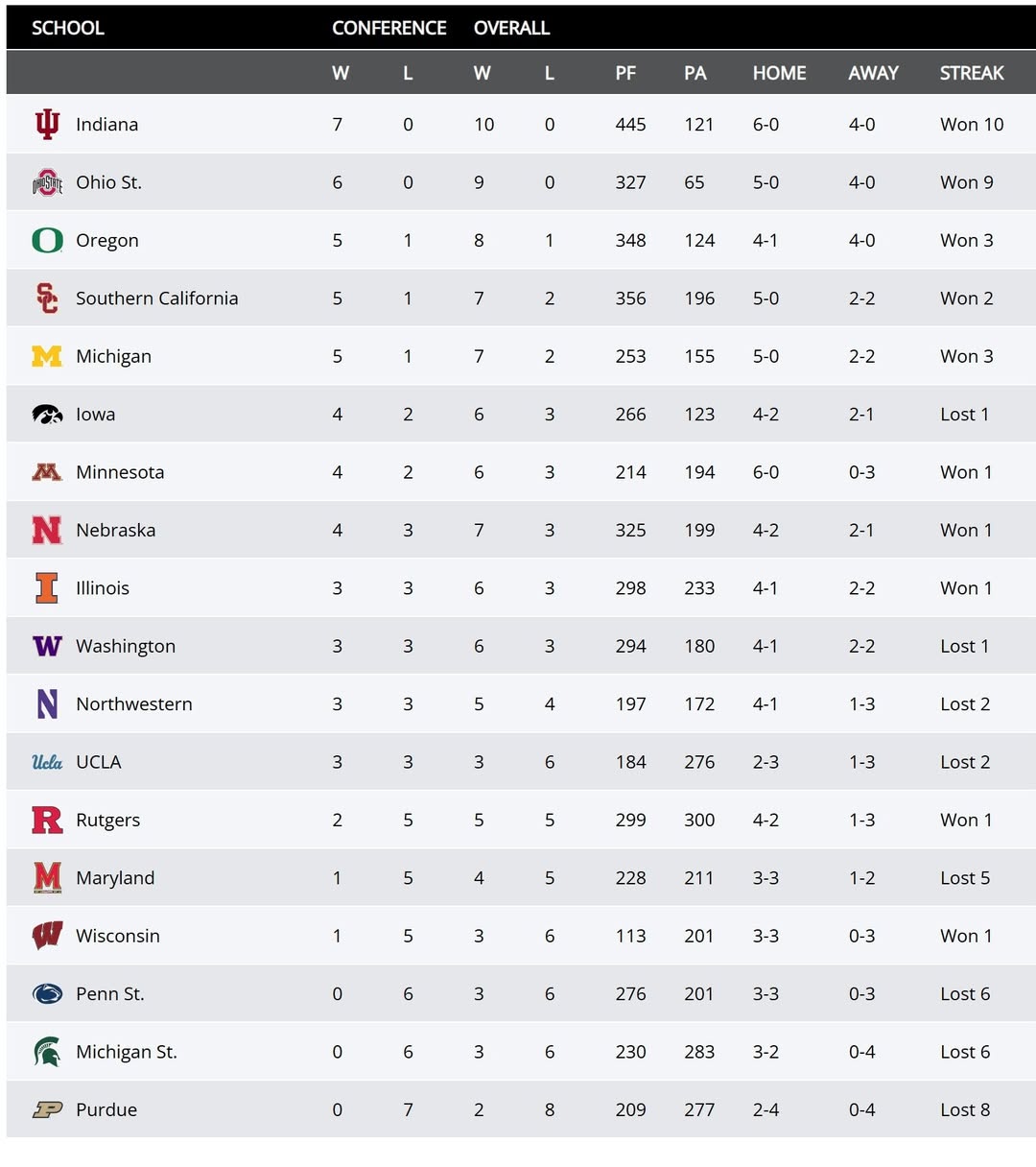Open the Northwestern team link
1036x1167 pixels.
(134, 703)
